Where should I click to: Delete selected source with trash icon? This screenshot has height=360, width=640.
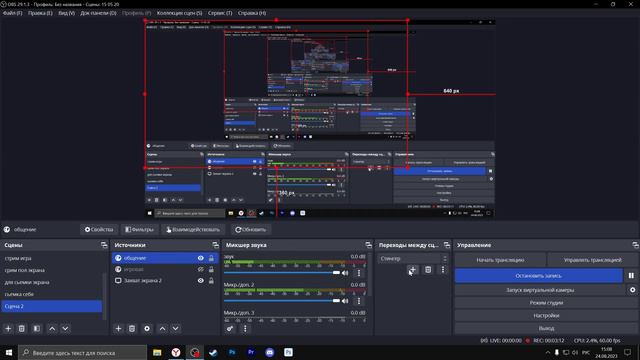click(132, 329)
